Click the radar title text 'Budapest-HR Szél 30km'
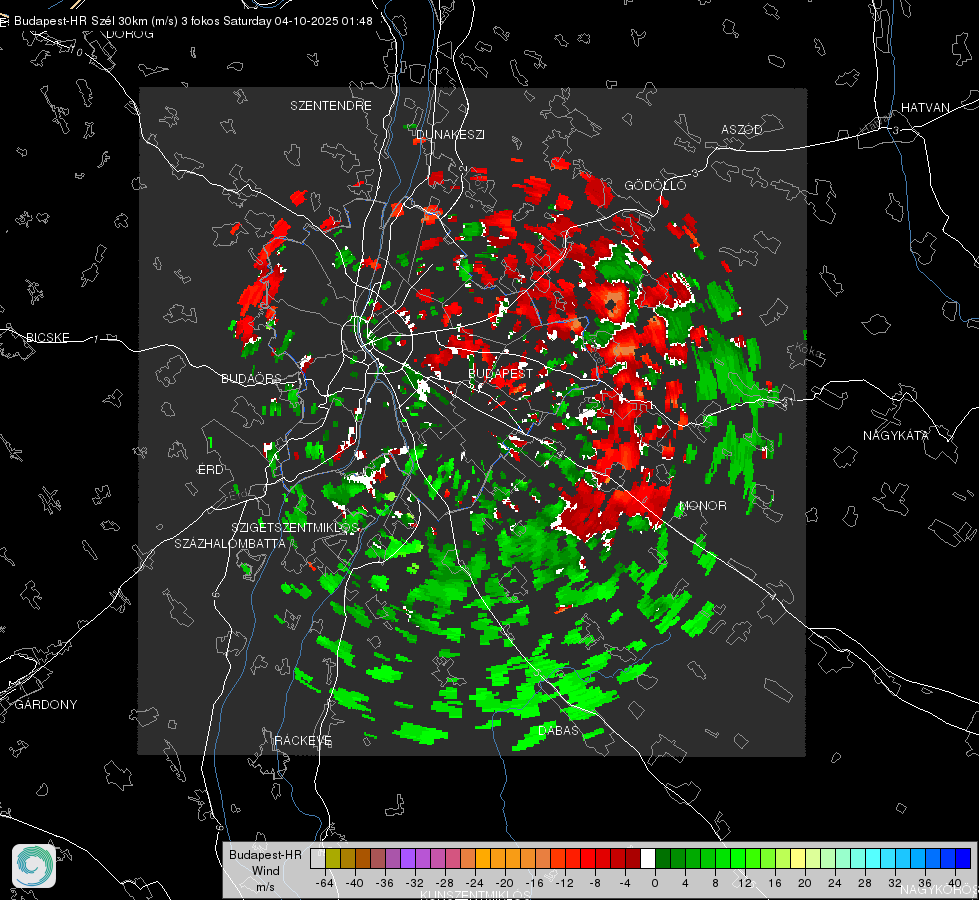 (81, 21)
